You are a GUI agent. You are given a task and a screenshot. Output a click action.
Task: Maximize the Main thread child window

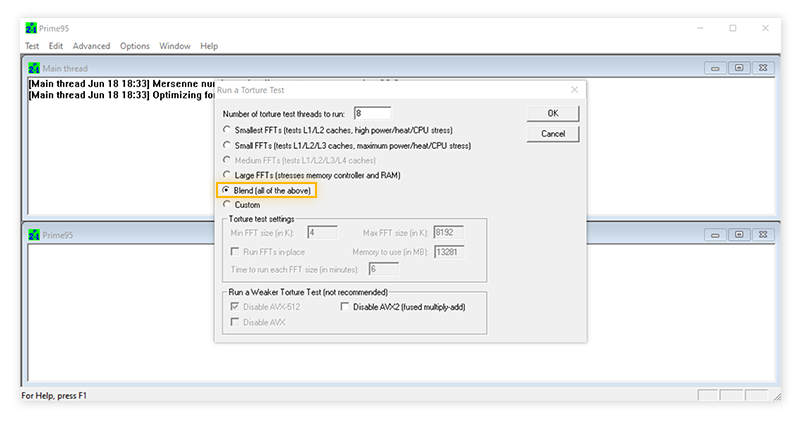tap(738, 68)
